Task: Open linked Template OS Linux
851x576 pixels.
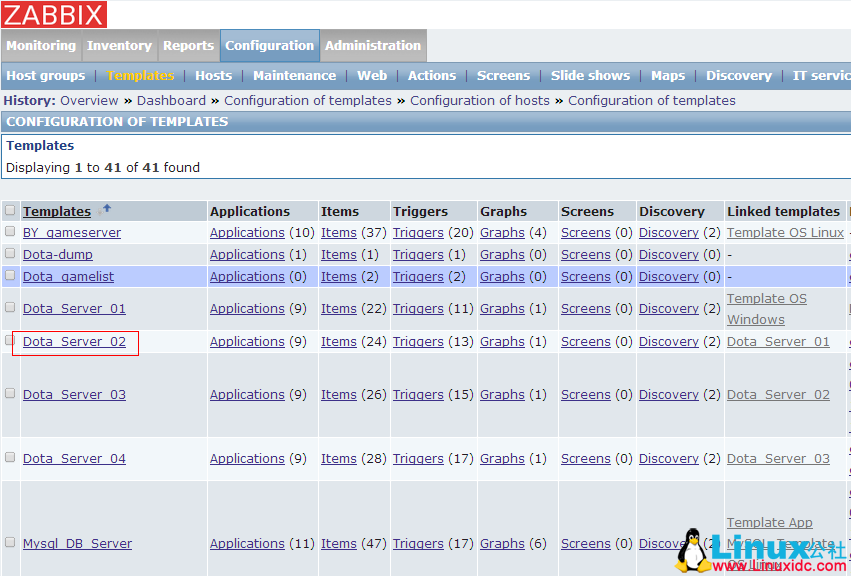Action: point(785,233)
